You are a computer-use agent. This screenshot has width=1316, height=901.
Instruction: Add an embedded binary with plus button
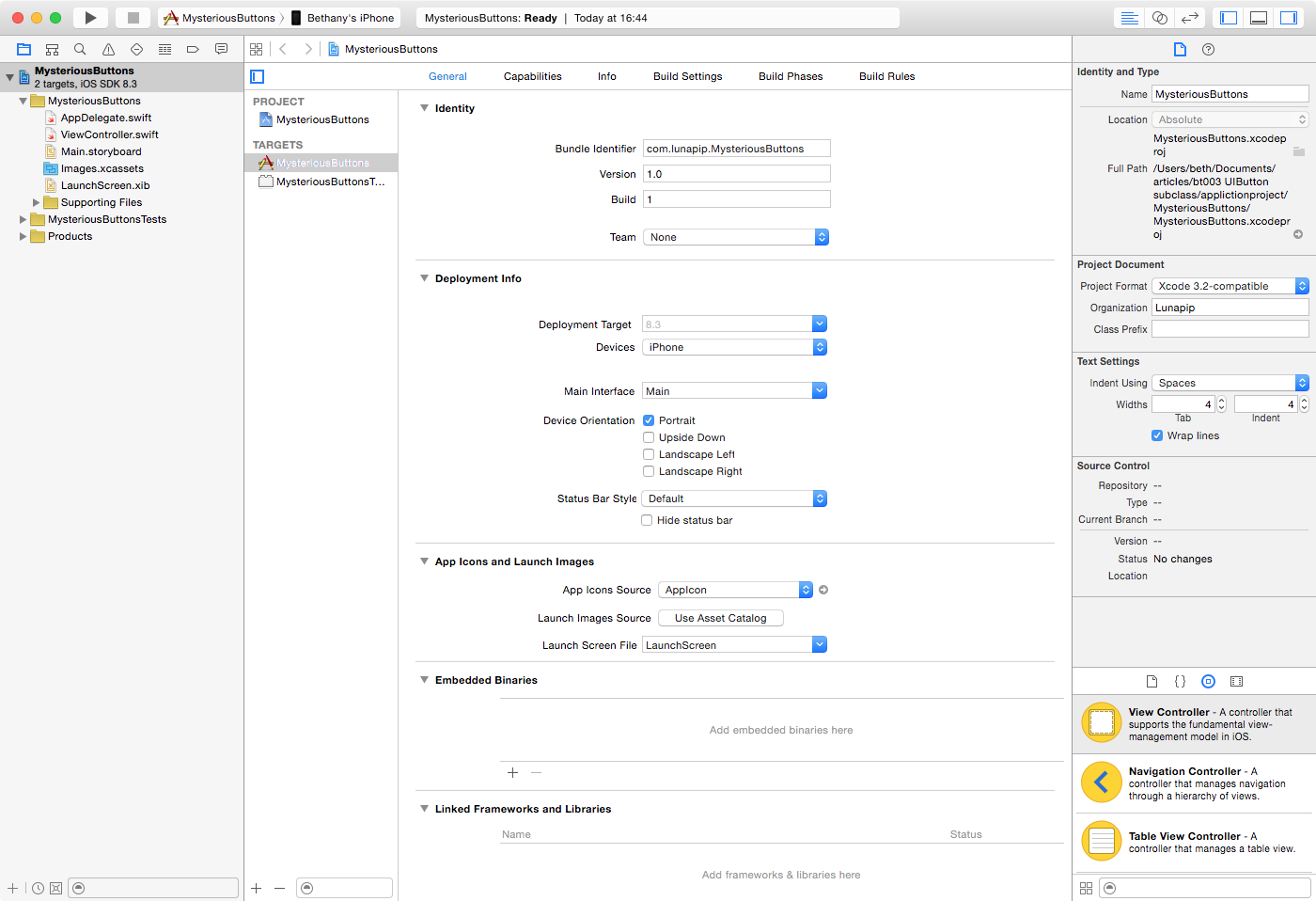click(x=512, y=772)
